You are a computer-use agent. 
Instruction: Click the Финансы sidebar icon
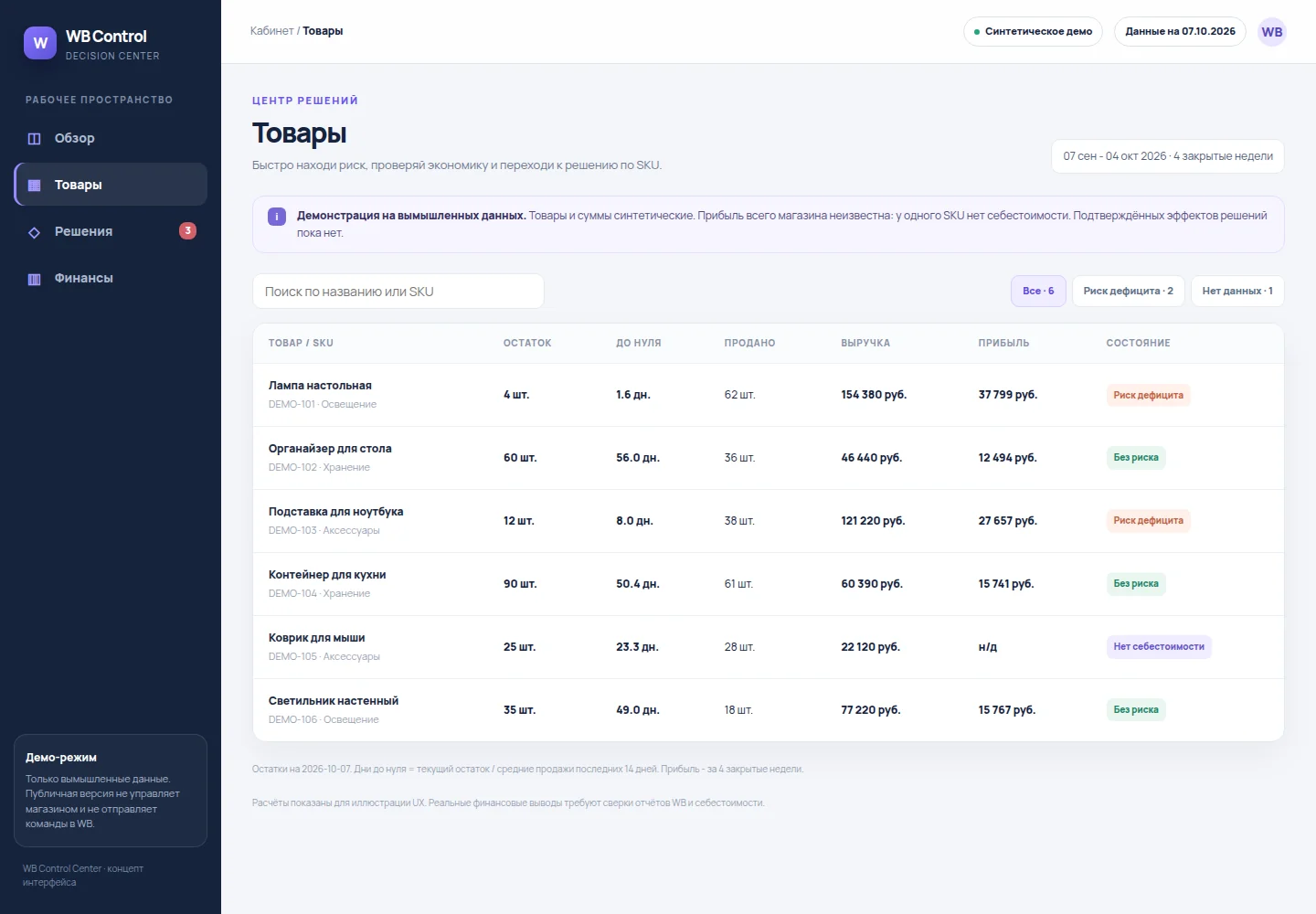(35, 279)
